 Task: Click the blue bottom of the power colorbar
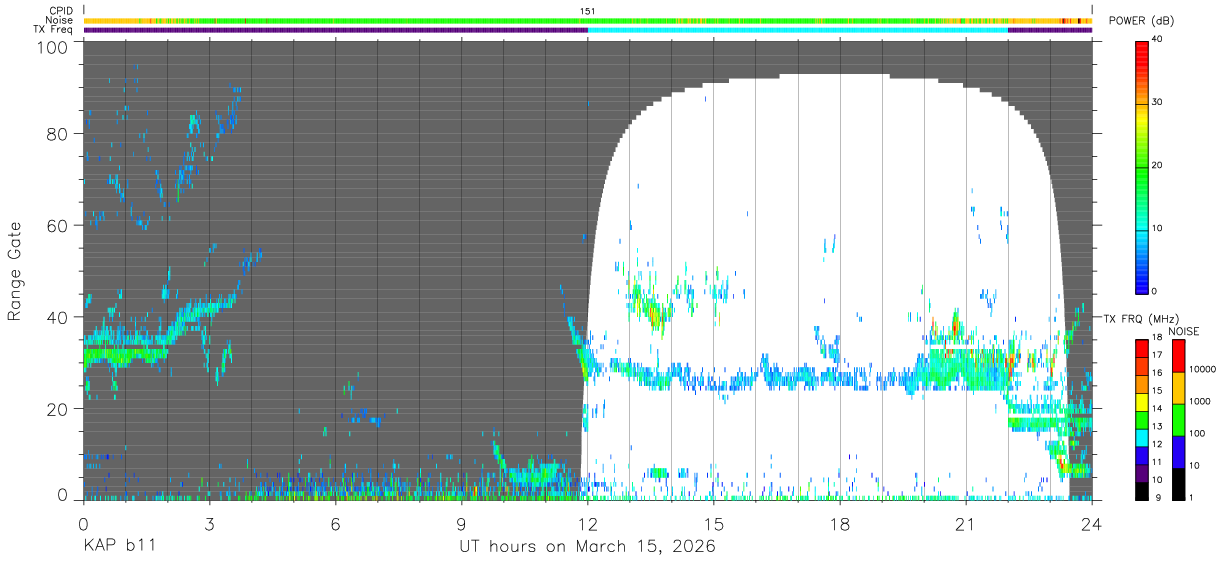tap(1141, 280)
